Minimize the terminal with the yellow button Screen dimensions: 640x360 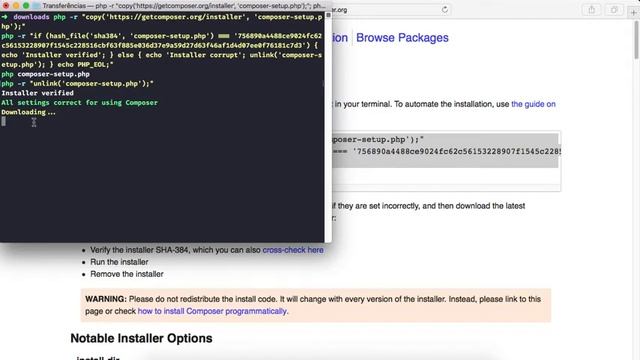16,6
